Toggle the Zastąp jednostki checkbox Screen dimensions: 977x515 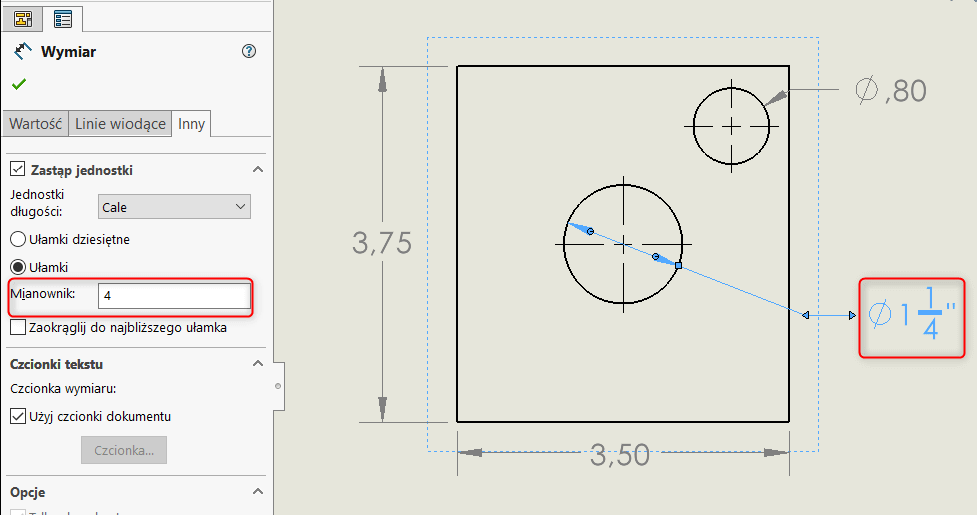[17, 169]
